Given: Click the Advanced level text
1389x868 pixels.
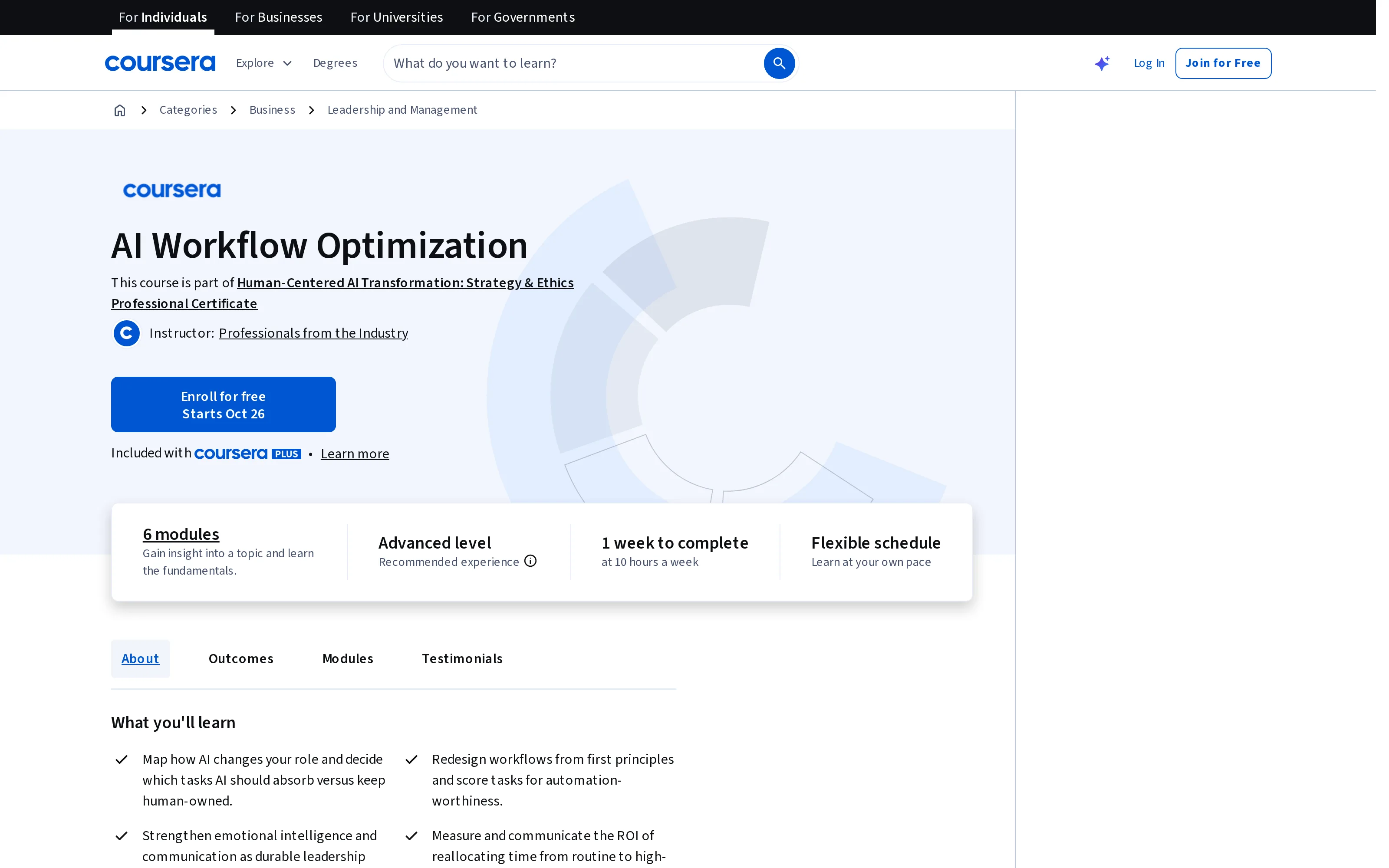Looking at the screenshot, I should (434, 543).
